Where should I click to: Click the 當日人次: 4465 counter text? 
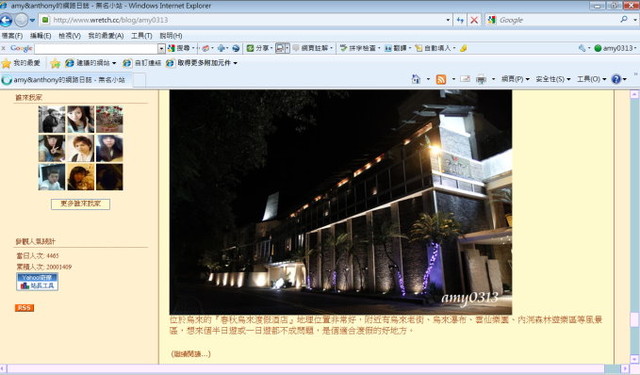38,256
